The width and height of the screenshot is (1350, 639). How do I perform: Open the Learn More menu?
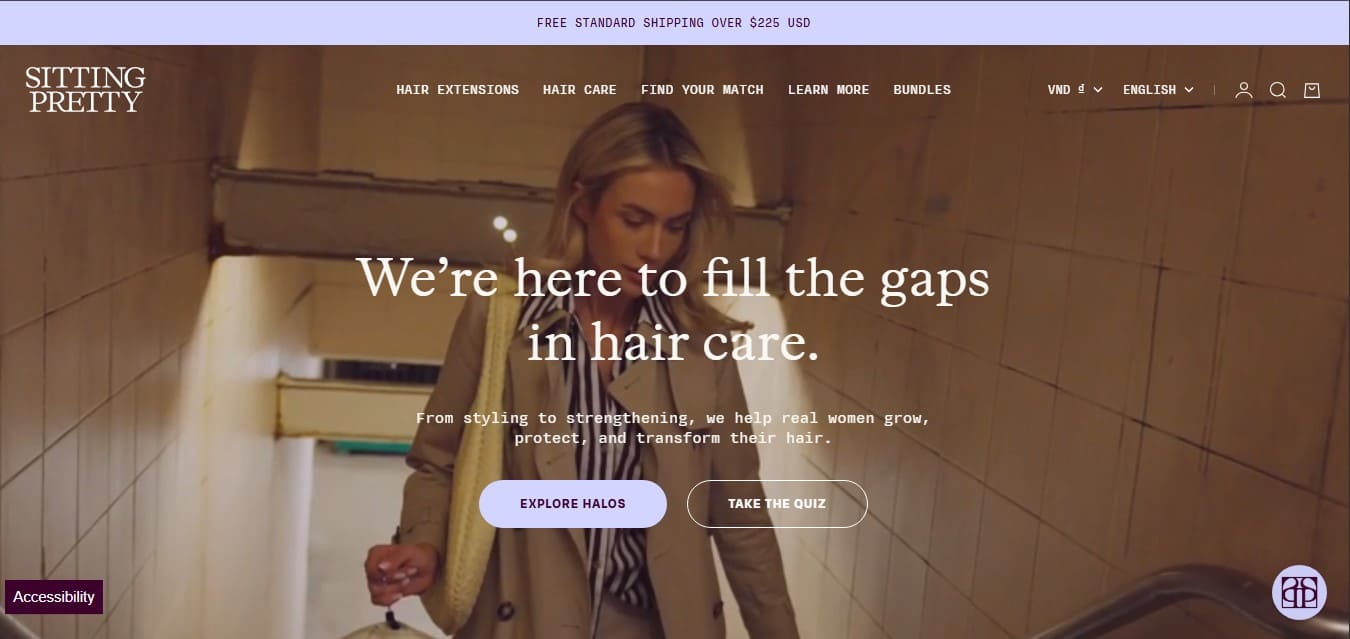pos(828,90)
